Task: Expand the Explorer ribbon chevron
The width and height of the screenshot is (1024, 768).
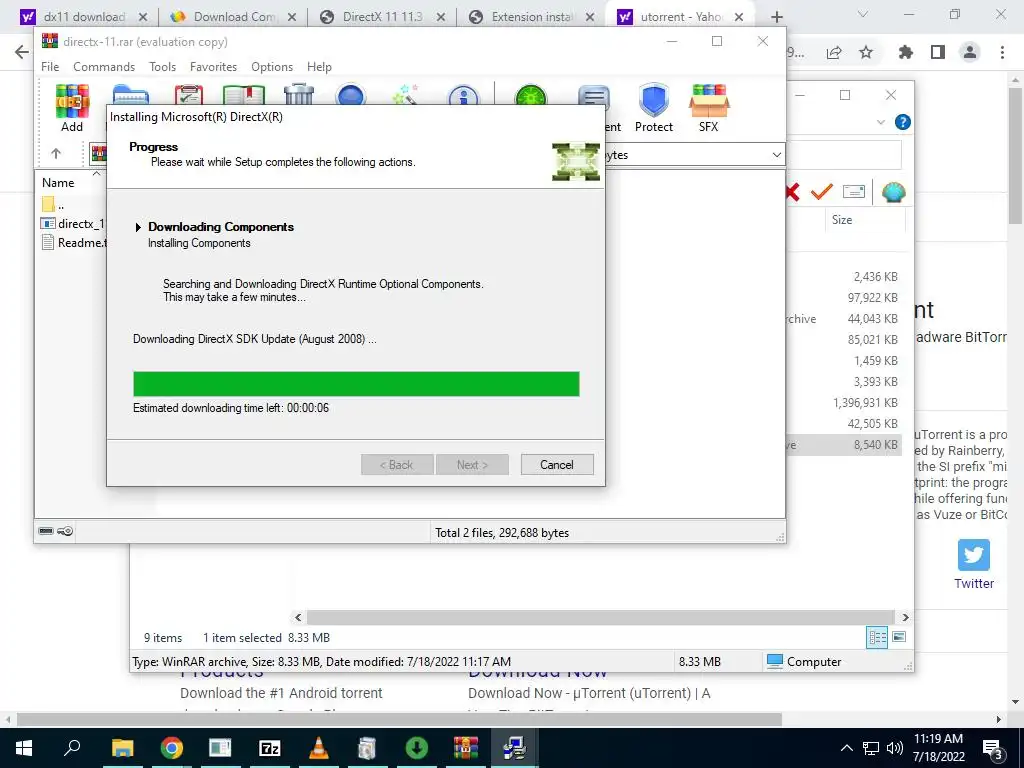Action: click(880, 122)
